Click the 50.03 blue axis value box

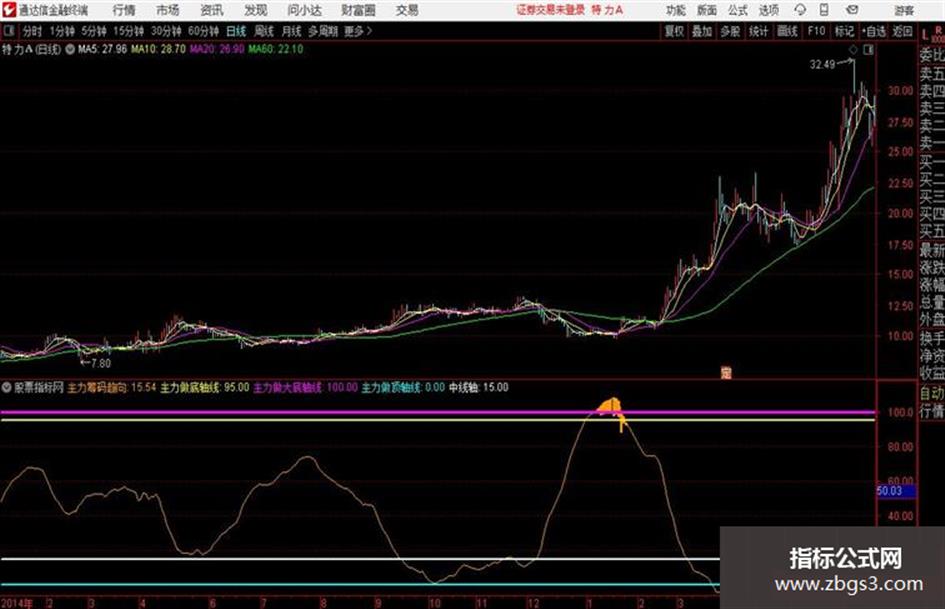point(896,491)
